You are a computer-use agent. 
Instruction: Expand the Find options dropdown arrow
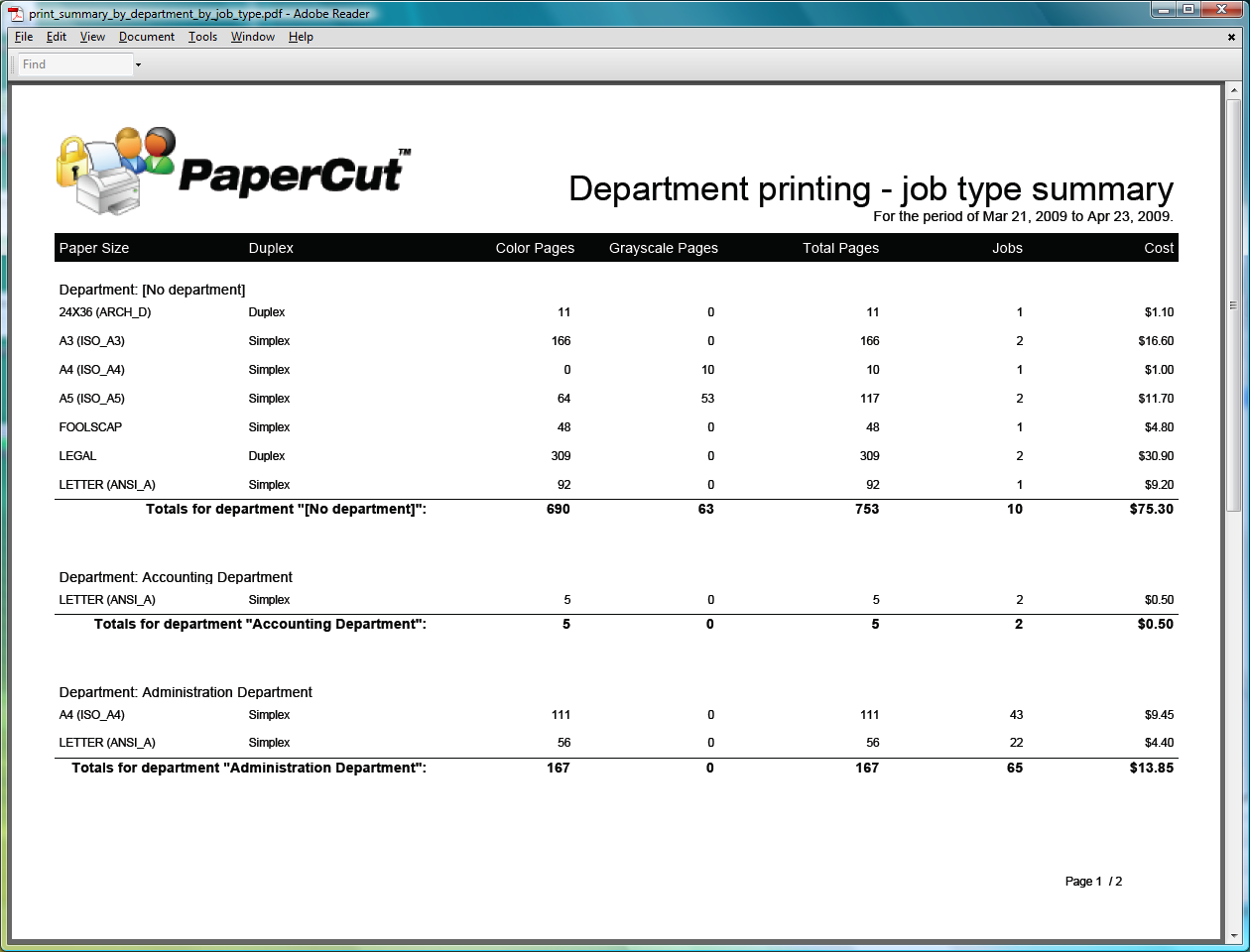138,65
